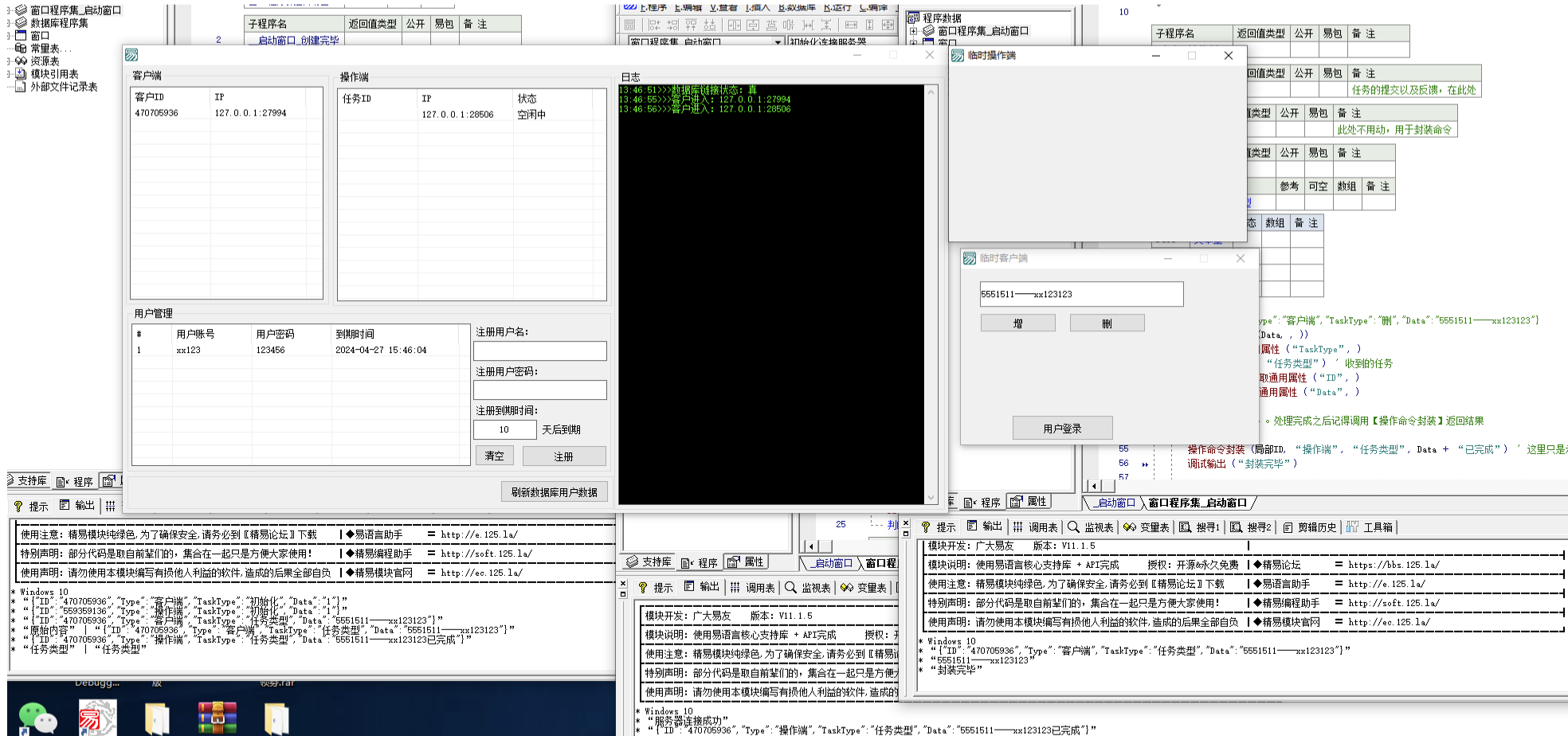Expand the 模块引用表 tree node
Viewport: 1568px width, 736px height.
tap(10, 74)
